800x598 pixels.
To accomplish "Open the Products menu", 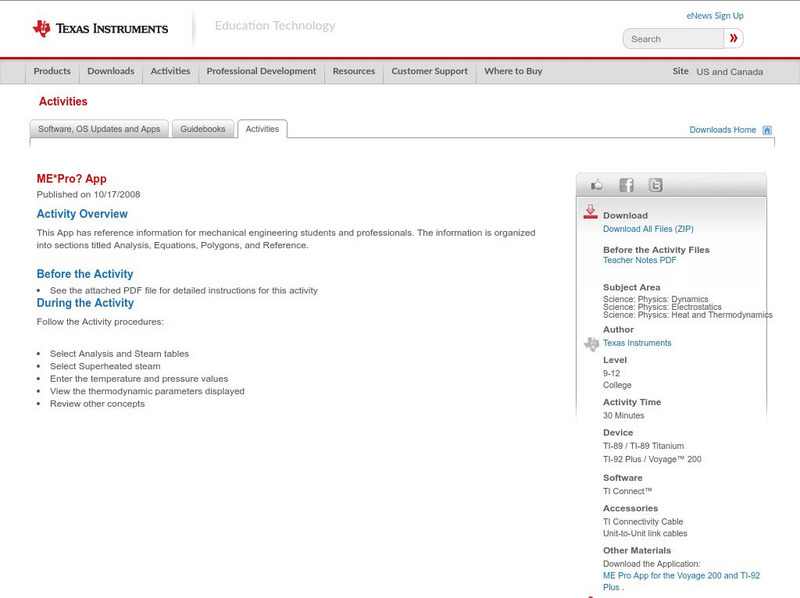I will (x=52, y=72).
